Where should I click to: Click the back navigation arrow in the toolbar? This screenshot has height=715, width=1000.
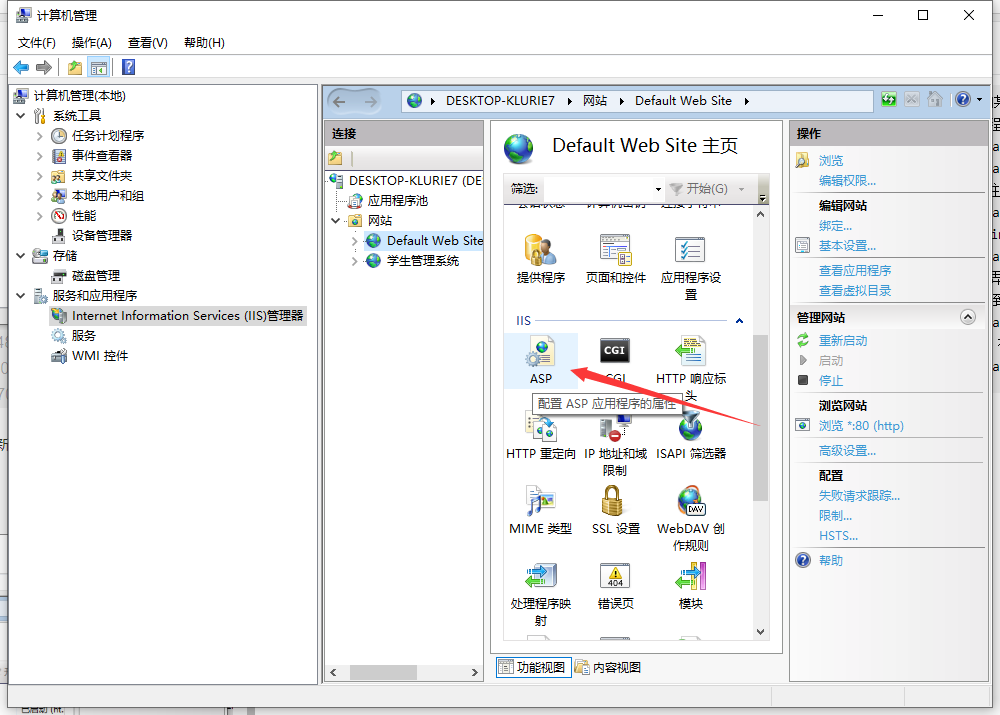click(x=340, y=100)
